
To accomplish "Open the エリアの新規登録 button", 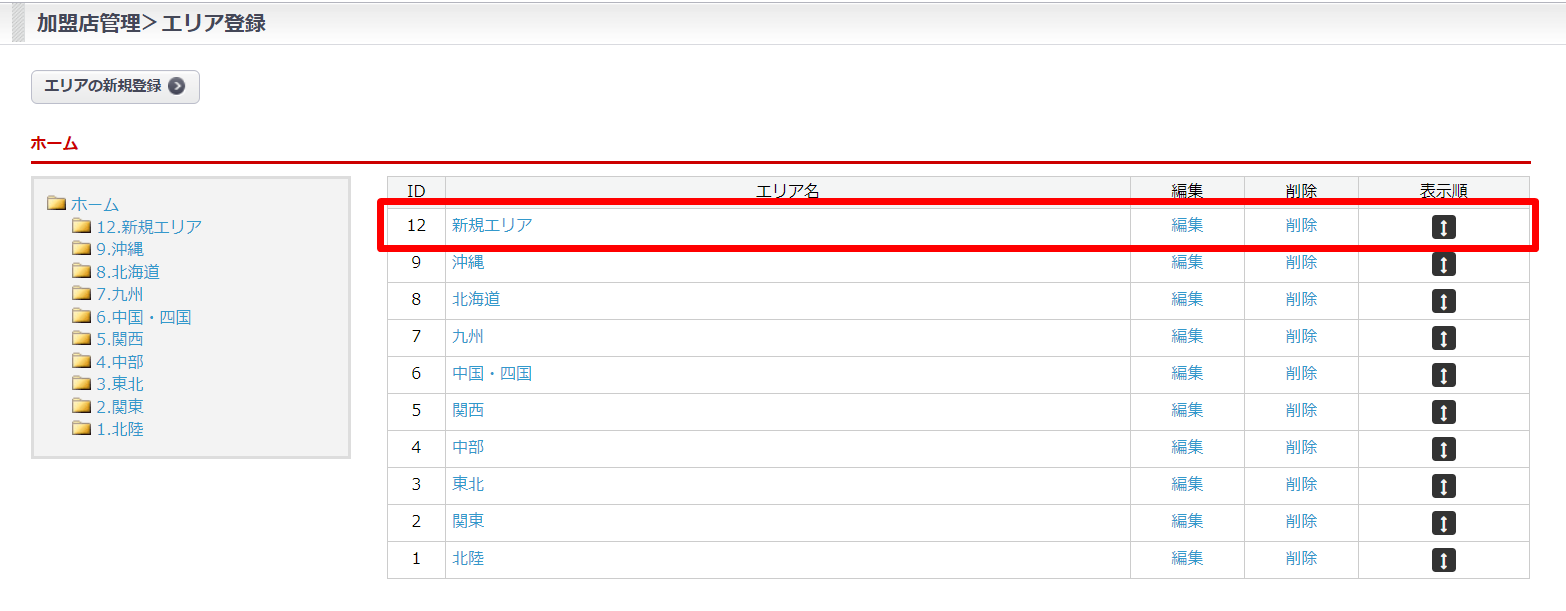I will (115, 86).
